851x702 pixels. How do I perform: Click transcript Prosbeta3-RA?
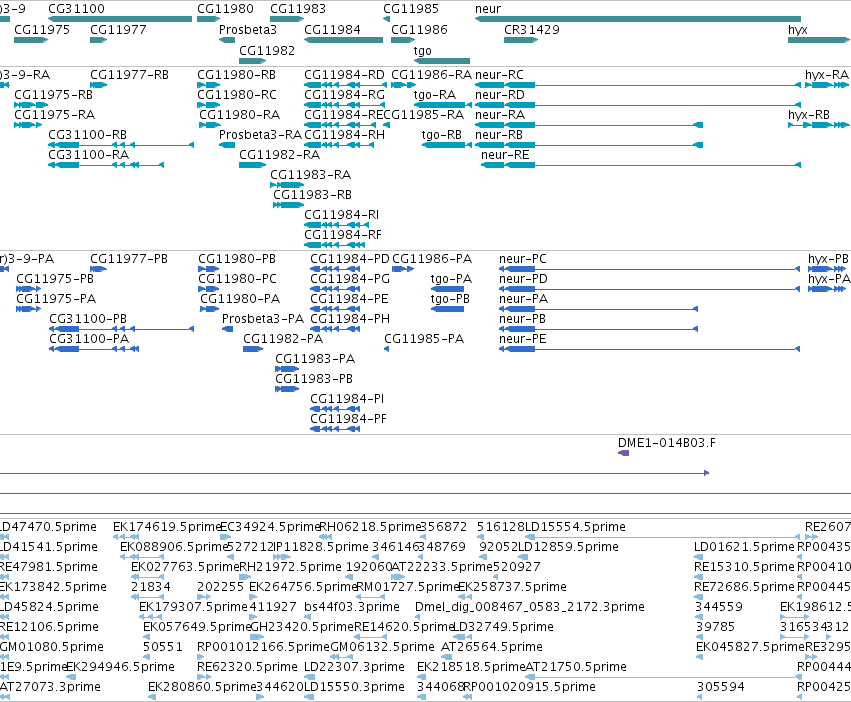tap(260, 135)
